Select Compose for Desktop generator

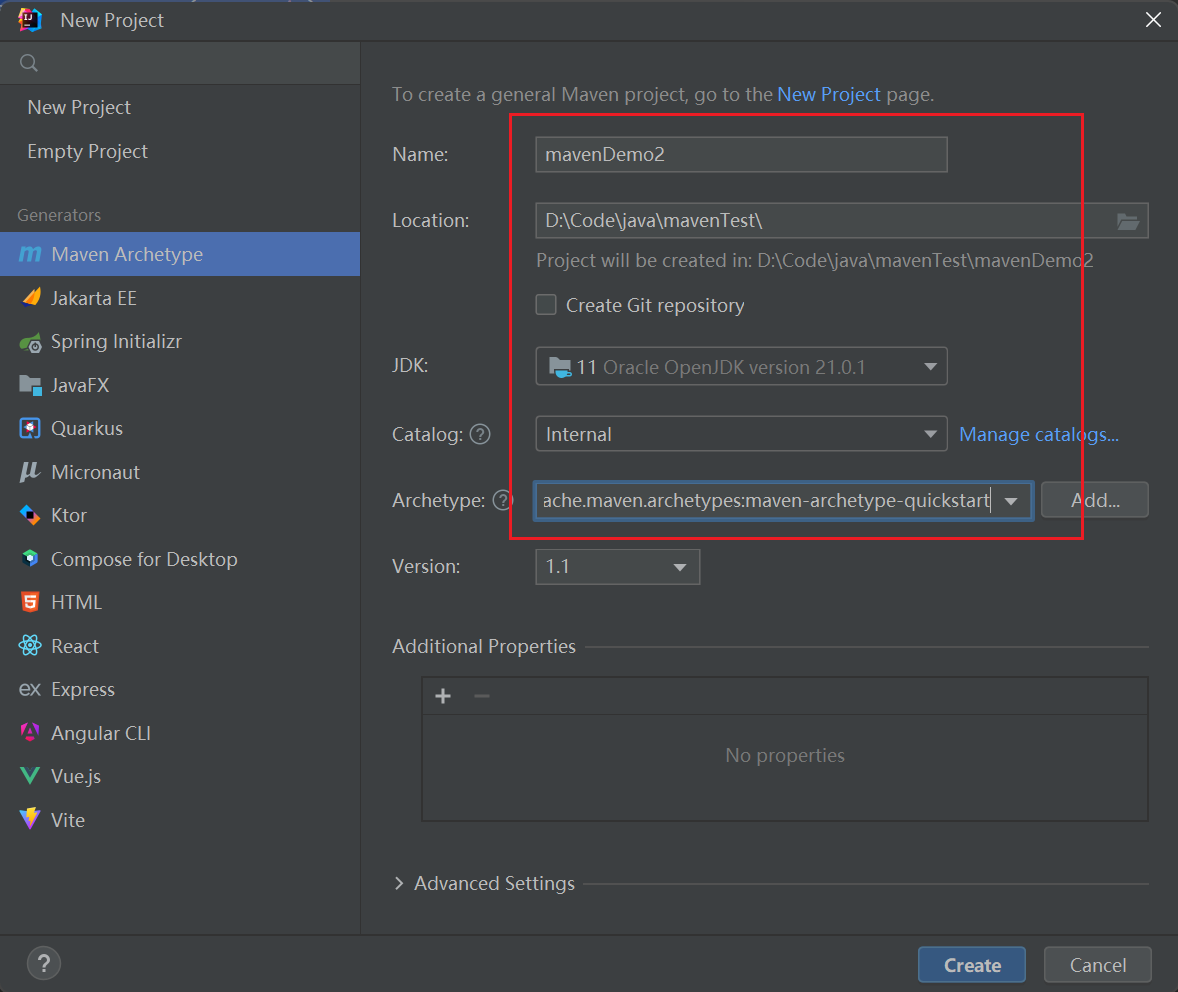[x=144, y=560]
